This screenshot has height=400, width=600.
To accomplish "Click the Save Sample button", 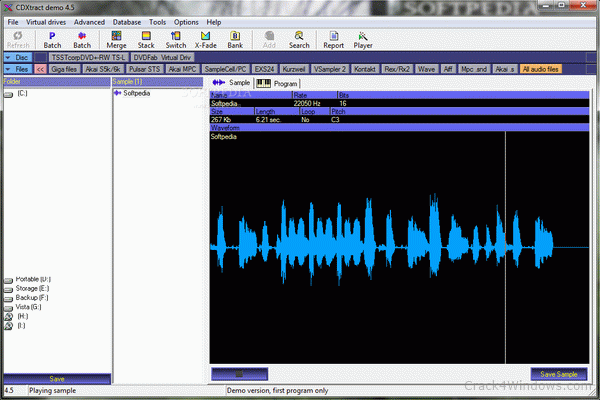I will (559, 374).
